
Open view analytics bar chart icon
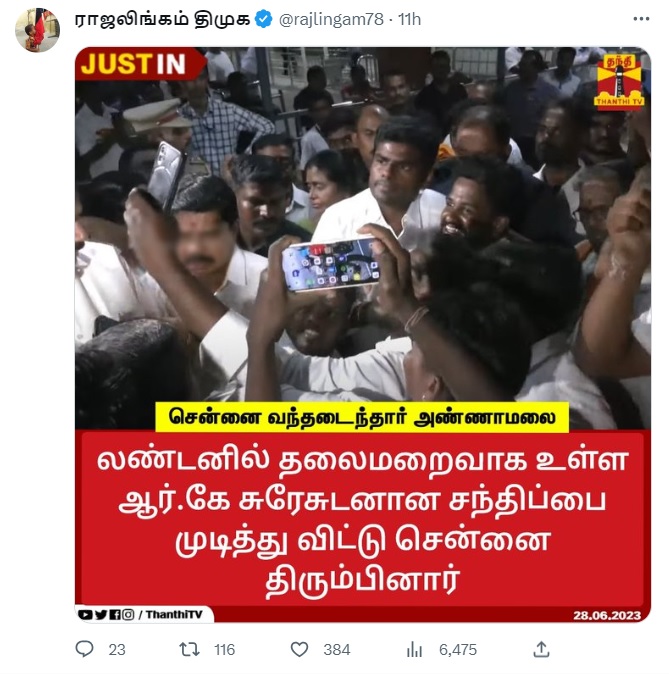[414, 649]
